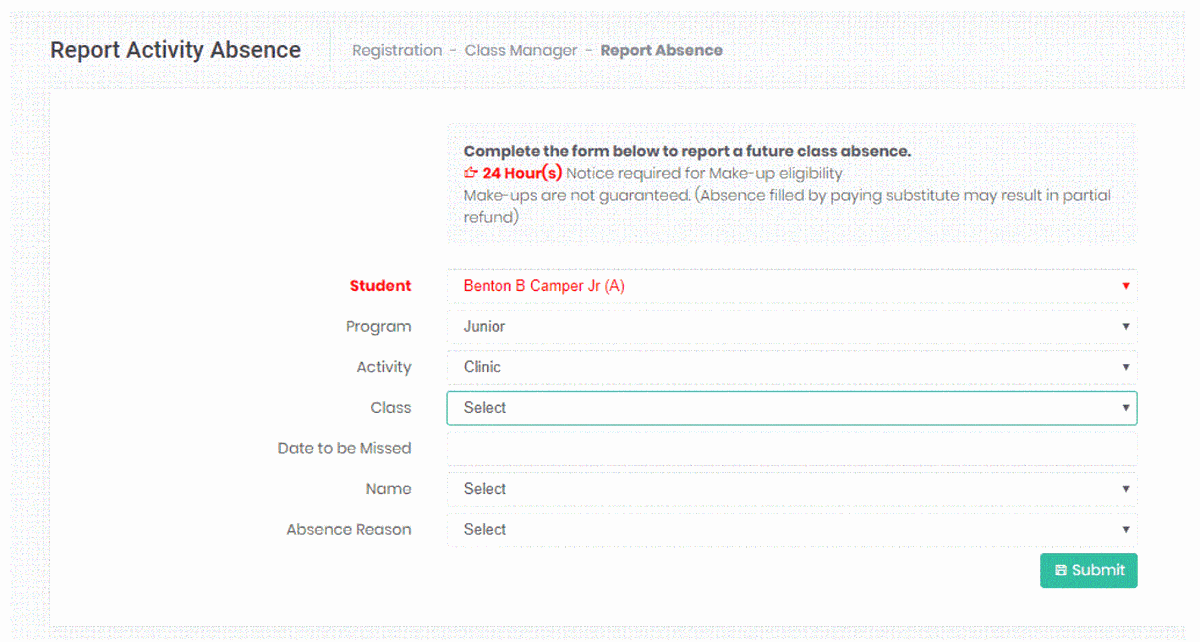Viewport: 1200px width, 642px height.
Task: Expand the Name select dropdown
Action: point(791,489)
